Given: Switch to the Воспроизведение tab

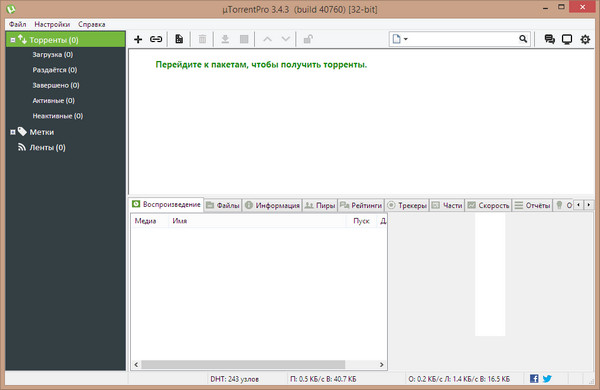Looking at the screenshot, I should [x=166, y=204].
